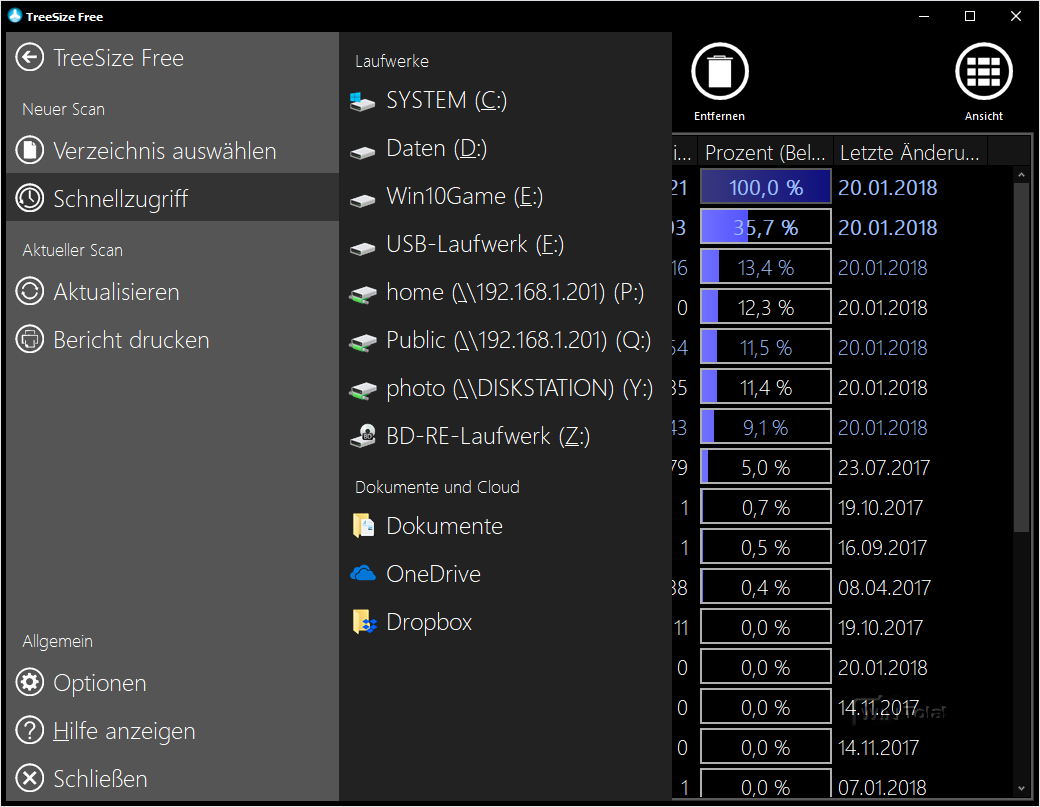Click the USB-Laufwerk drive icon
This screenshot has width=1040, height=807.
point(363,248)
